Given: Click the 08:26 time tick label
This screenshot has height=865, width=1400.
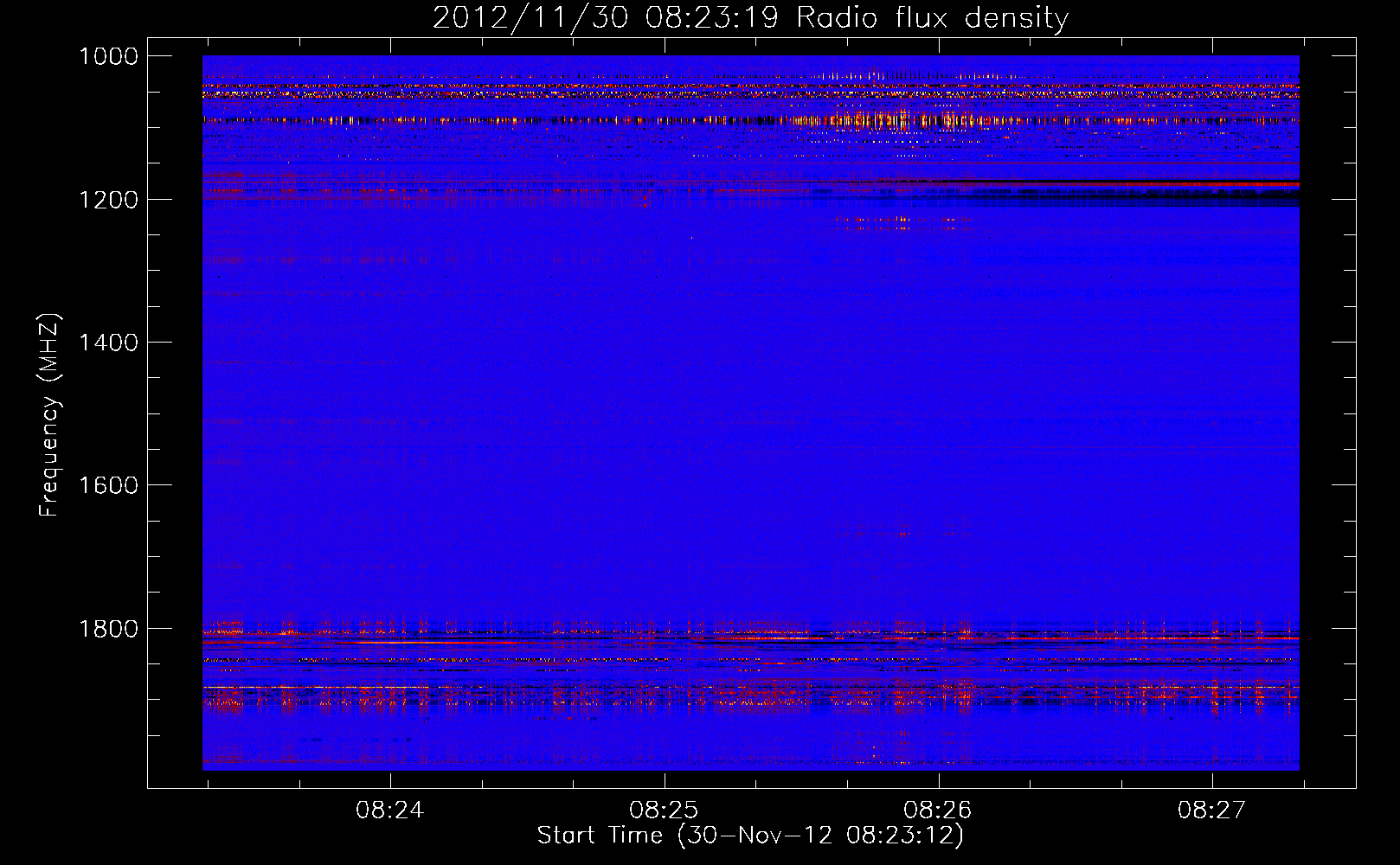Looking at the screenshot, I should (x=938, y=811).
